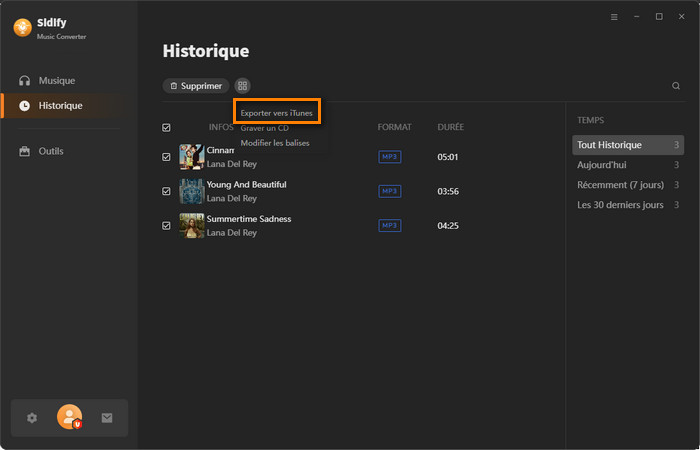Toggle the select-all checkbox in header
This screenshot has width=700, height=450.
click(166, 128)
